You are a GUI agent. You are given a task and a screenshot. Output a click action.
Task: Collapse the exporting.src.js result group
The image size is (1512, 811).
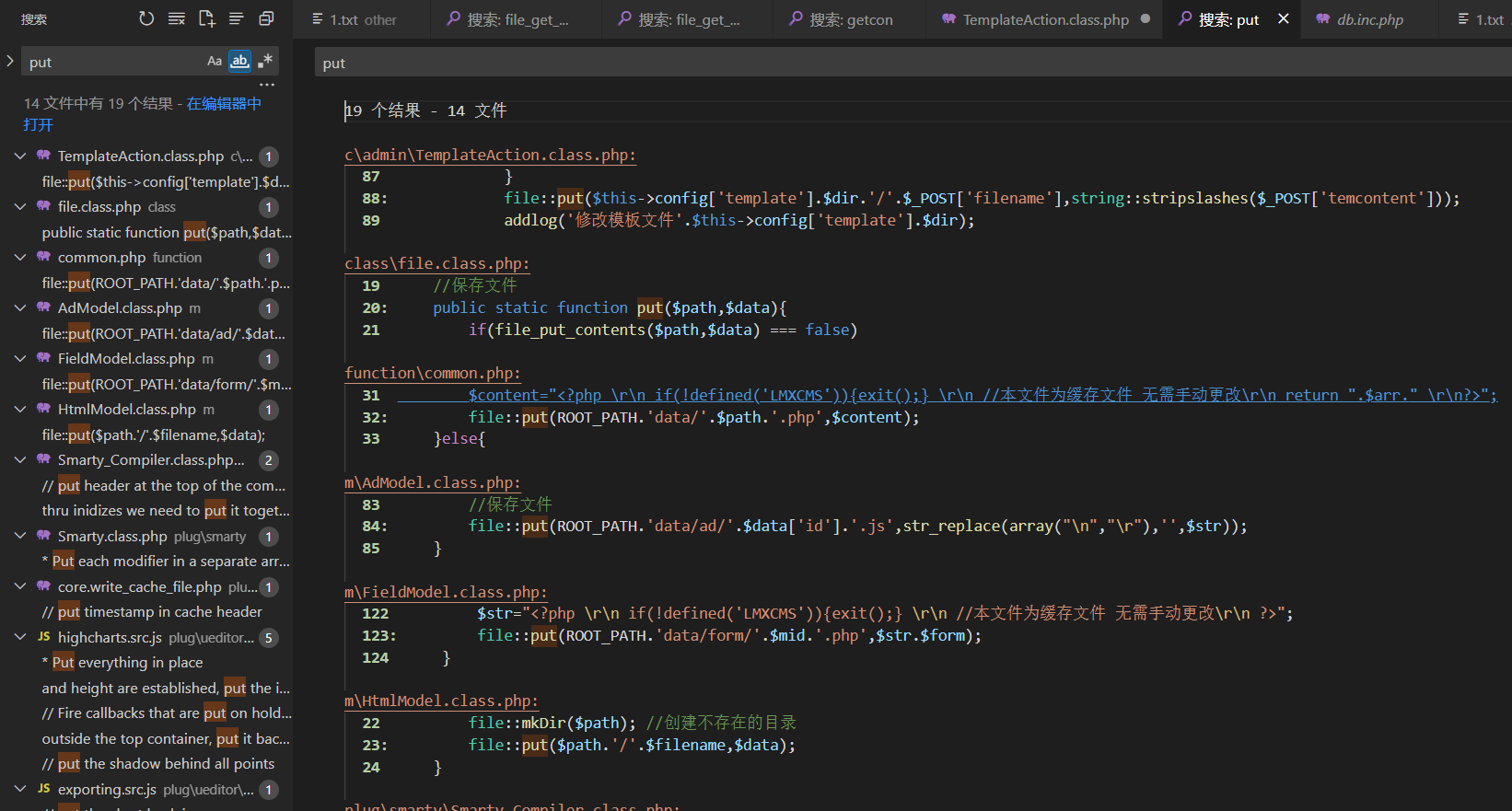19,789
